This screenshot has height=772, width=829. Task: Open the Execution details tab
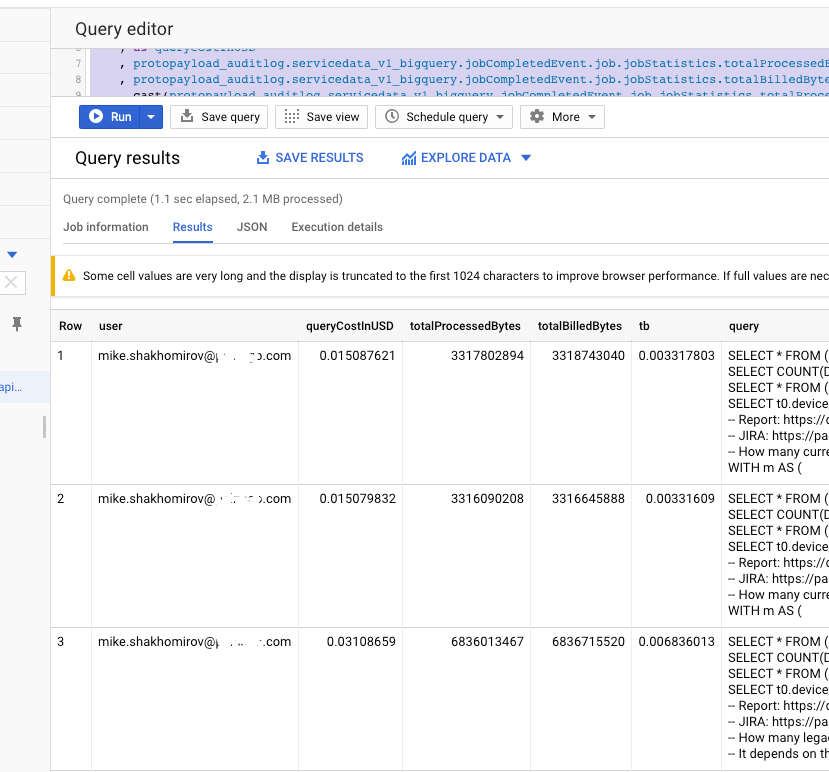(337, 227)
